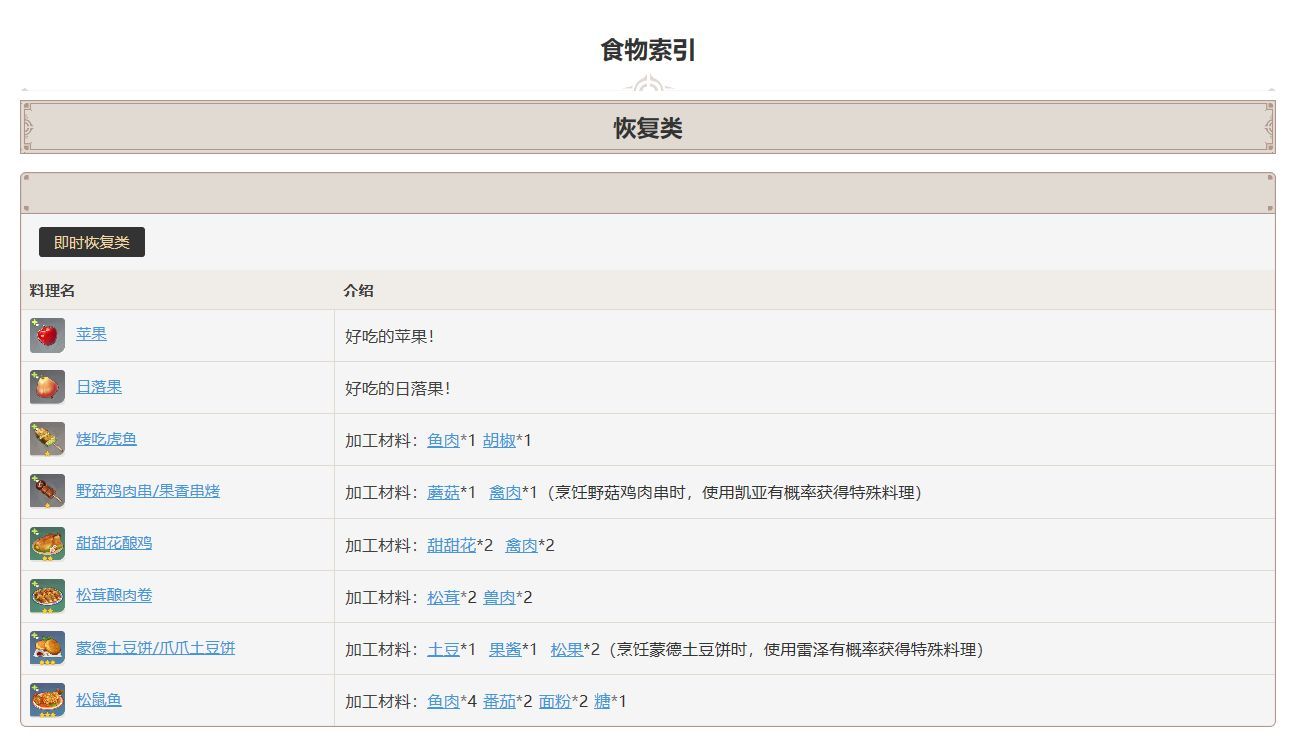1298x739 pixels.
Task: Click the 即时恢复类 button
Action: 91,241
